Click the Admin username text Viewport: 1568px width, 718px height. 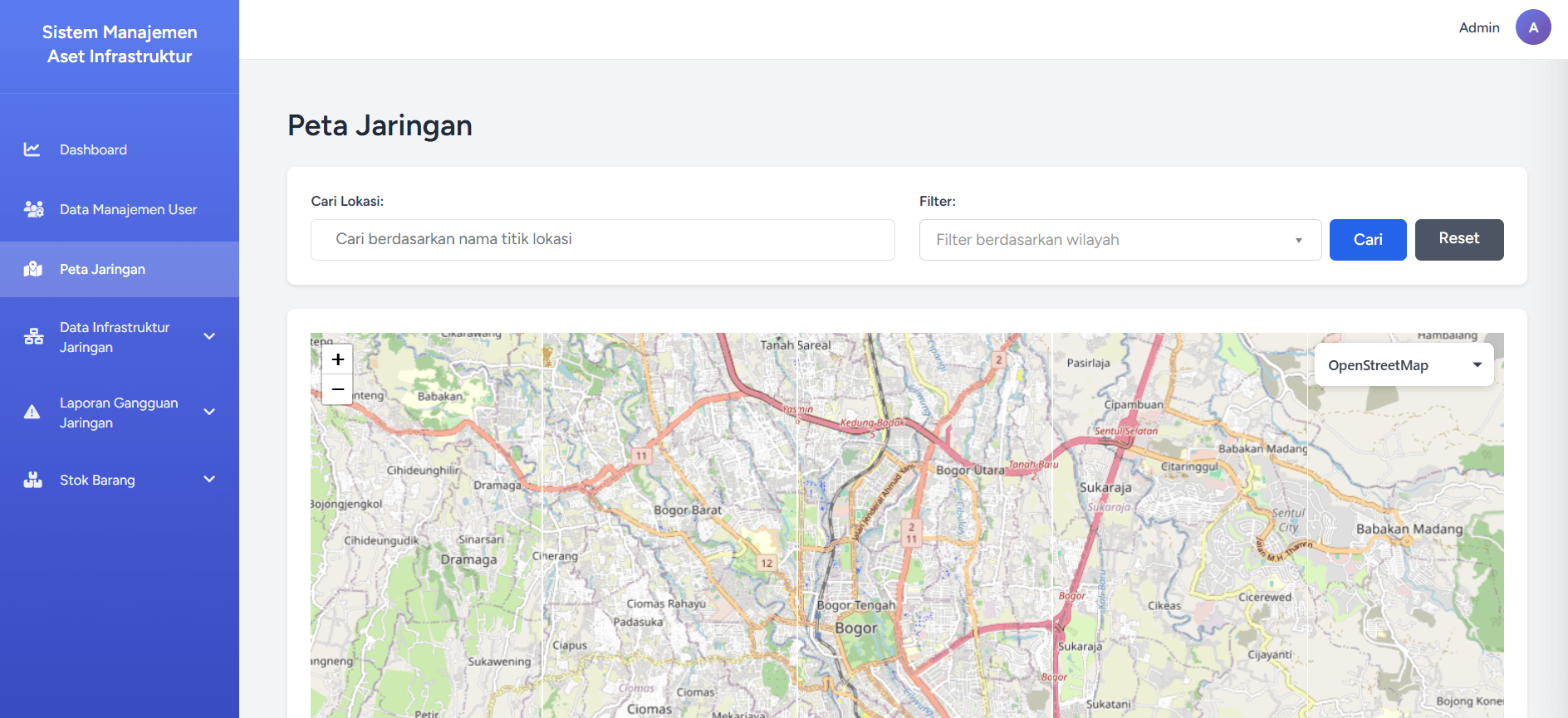tap(1479, 27)
